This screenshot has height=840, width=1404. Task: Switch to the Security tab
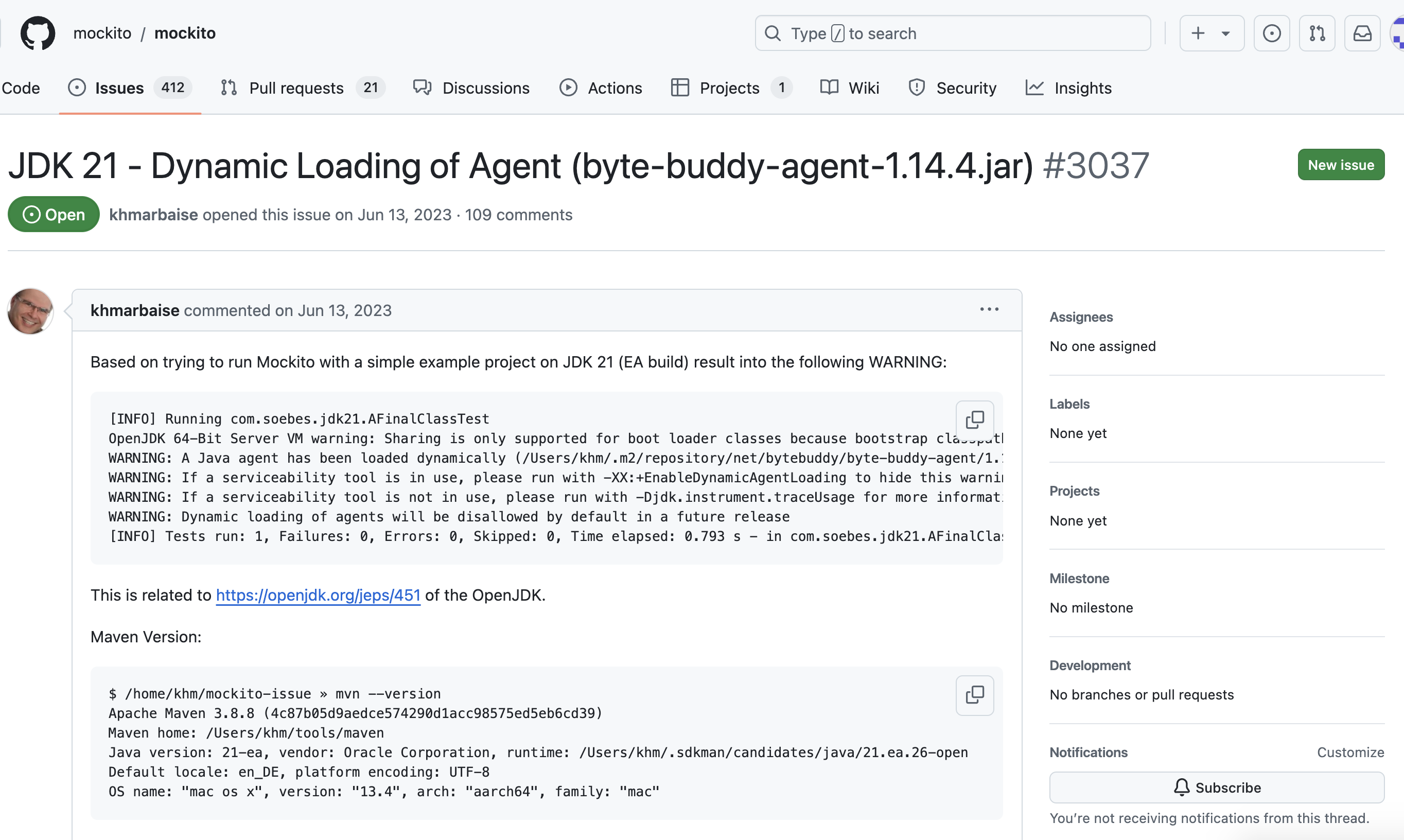(x=953, y=87)
